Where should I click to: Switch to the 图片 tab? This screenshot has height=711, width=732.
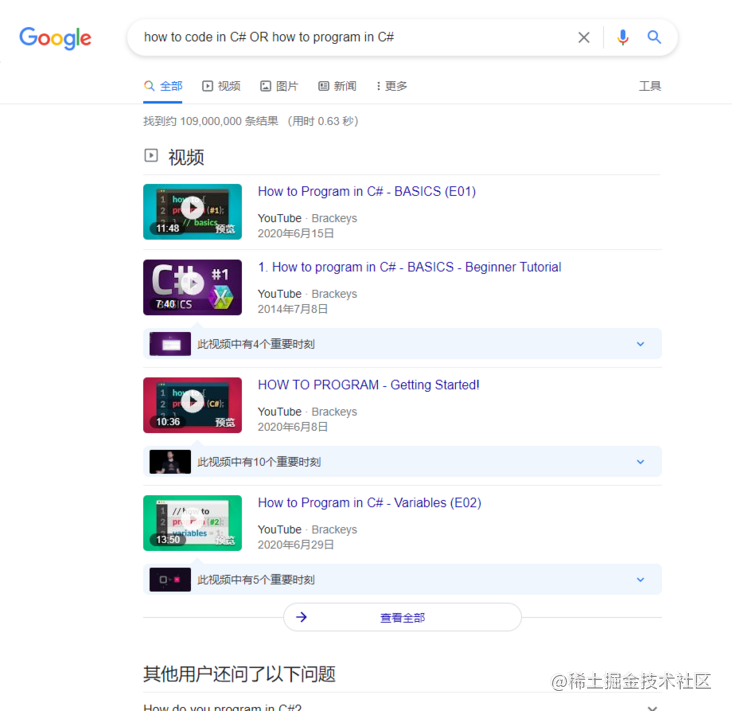coord(279,86)
